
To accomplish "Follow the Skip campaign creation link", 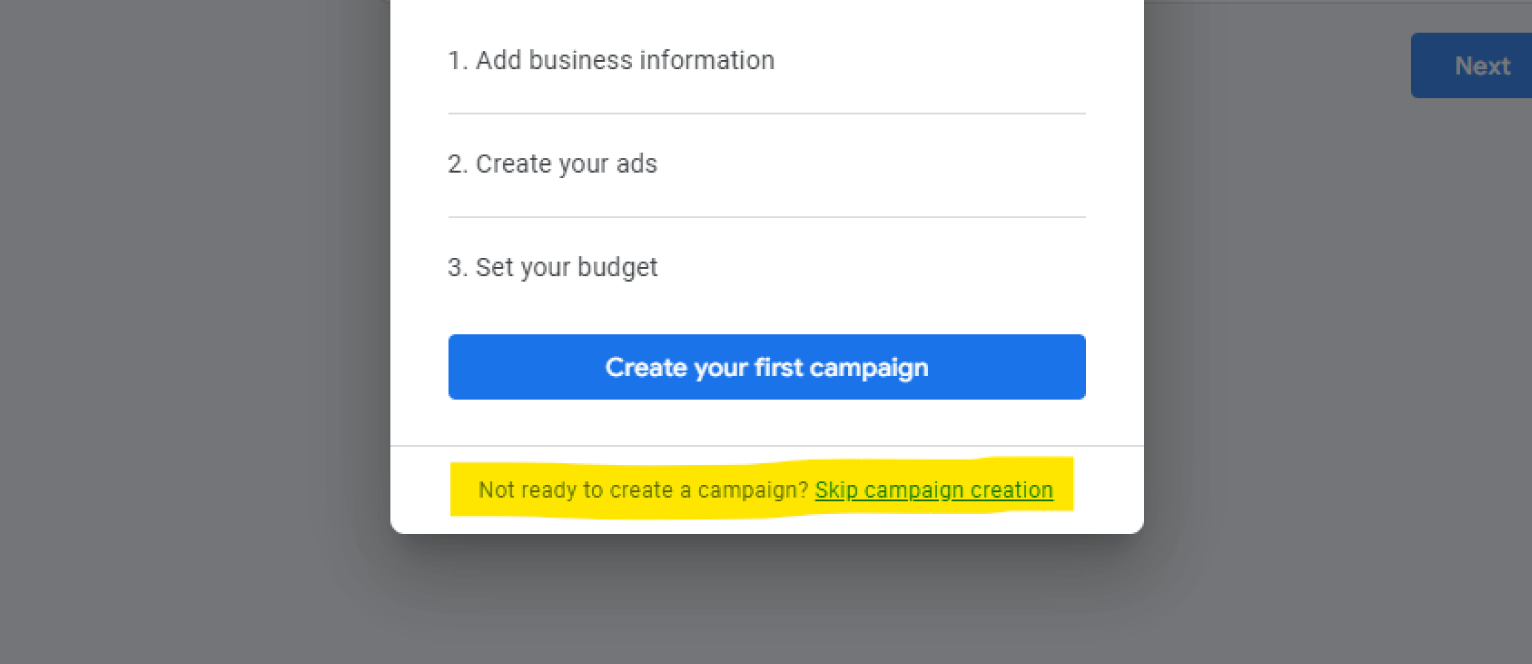I will [933, 490].
